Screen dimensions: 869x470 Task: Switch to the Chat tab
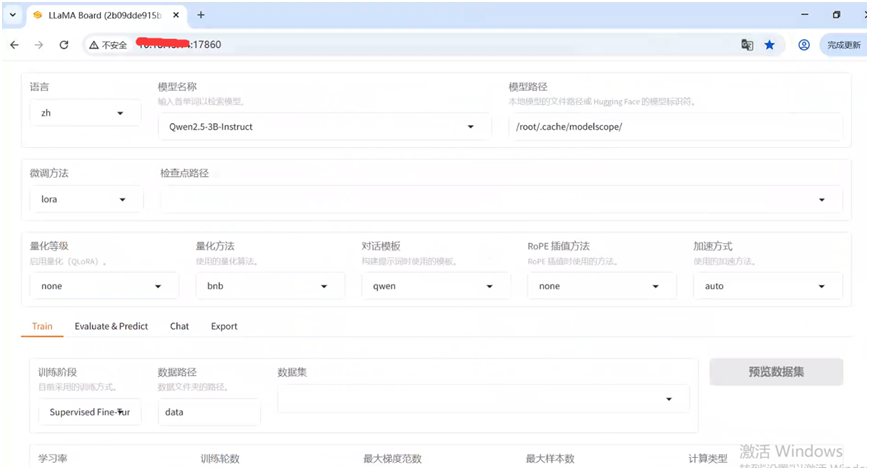pos(180,326)
